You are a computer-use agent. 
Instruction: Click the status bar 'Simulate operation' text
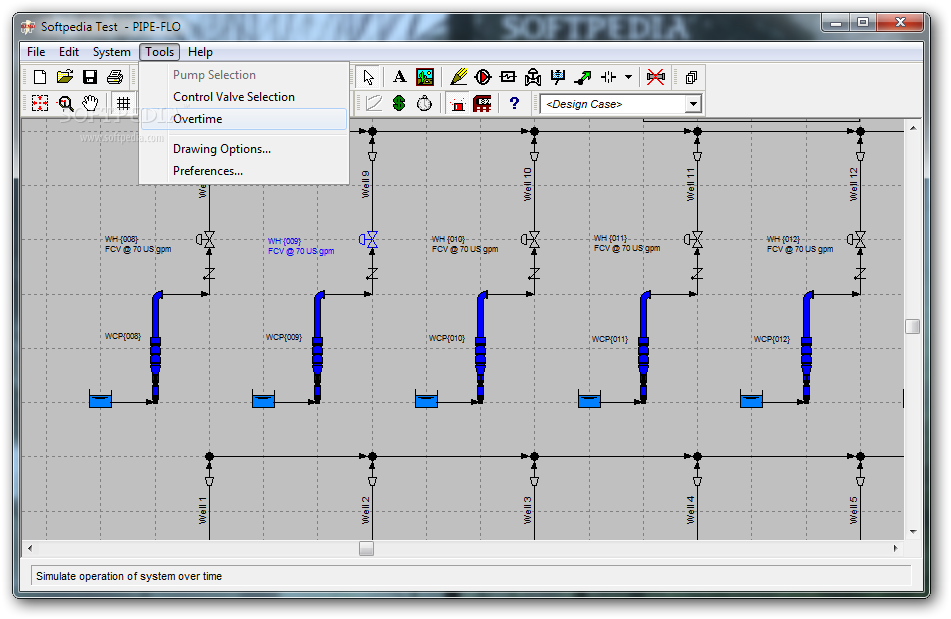[x=129, y=576]
